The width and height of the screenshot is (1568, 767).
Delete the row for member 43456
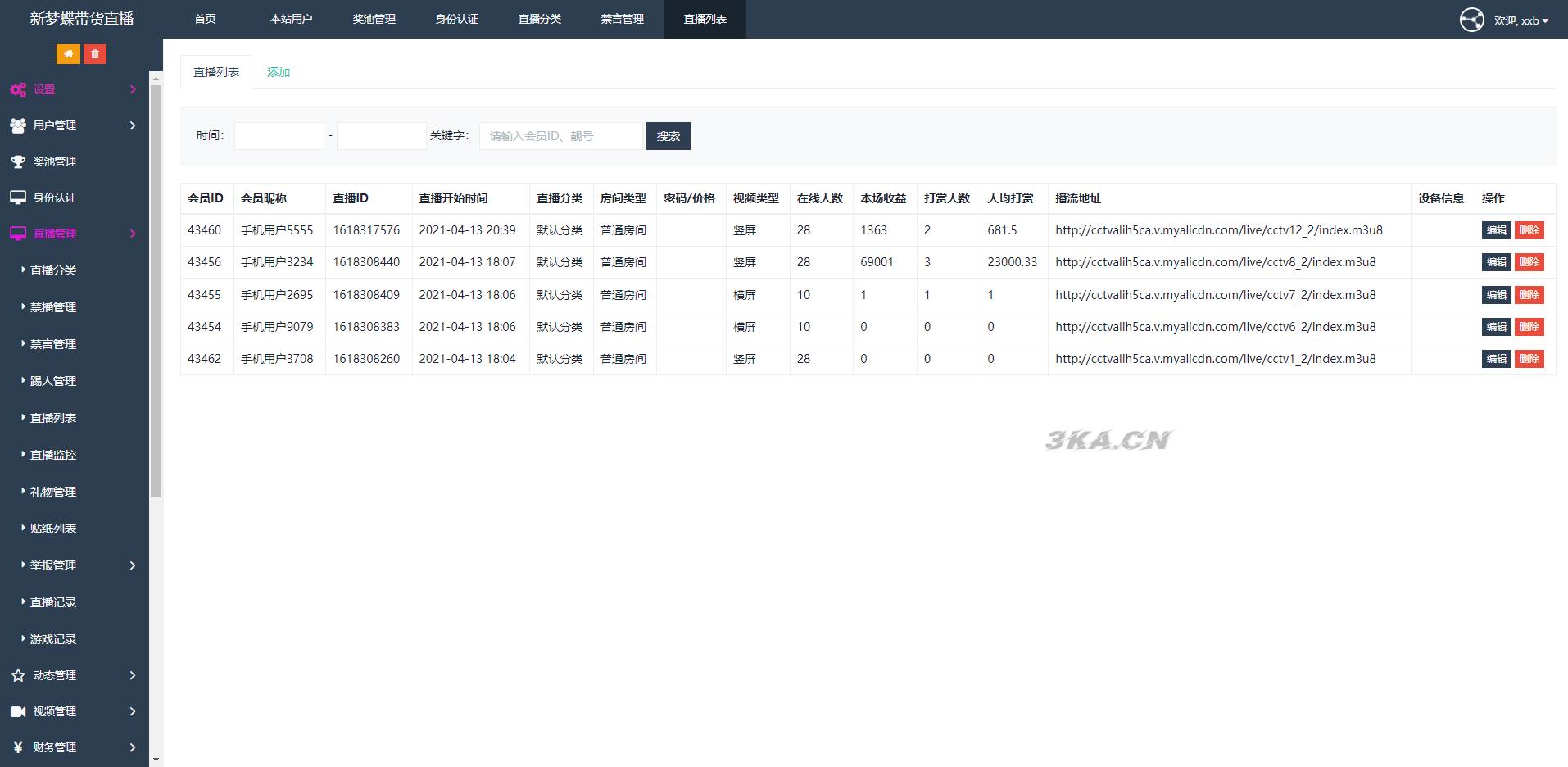1529,262
